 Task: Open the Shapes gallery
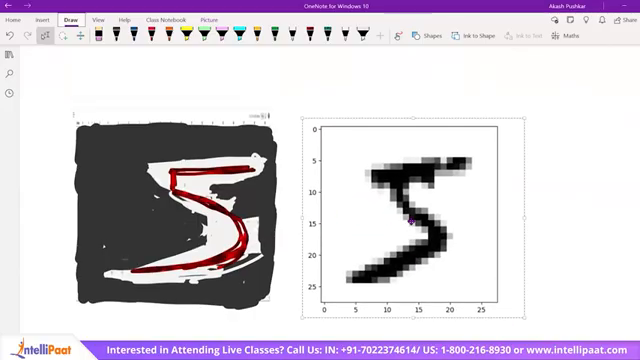427,36
